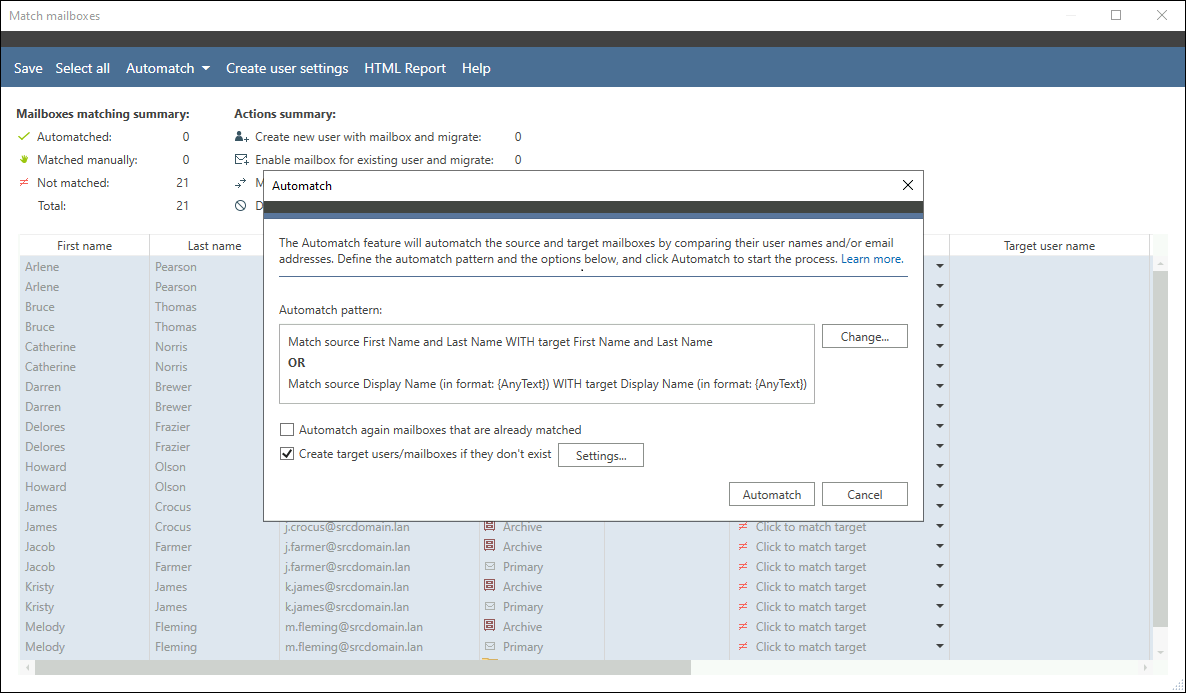1186x693 pixels.
Task: Click Create user settings in toolbar
Action: point(287,68)
